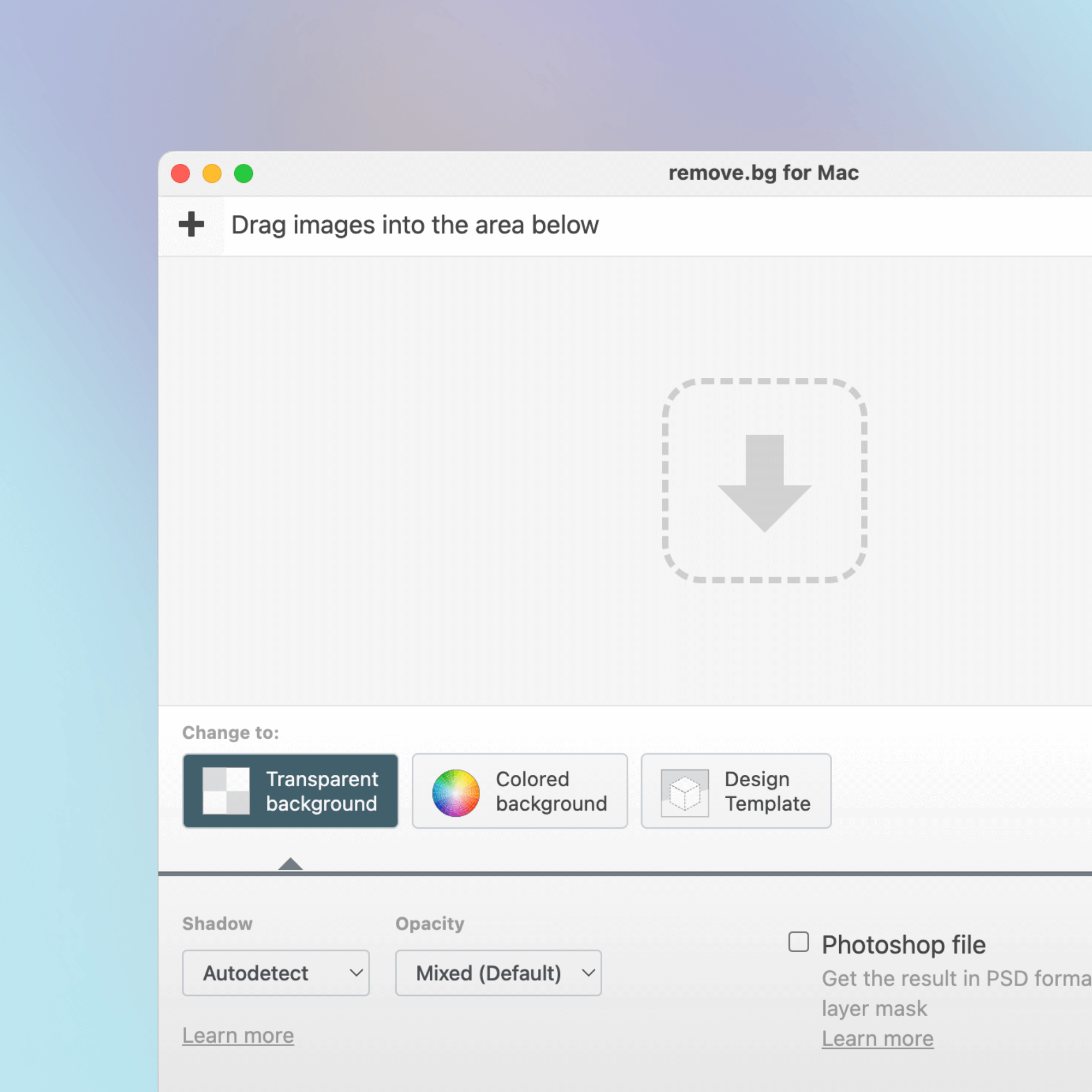Click the green fullscreen window button
The width and height of the screenshot is (1092, 1092).
[244, 173]
